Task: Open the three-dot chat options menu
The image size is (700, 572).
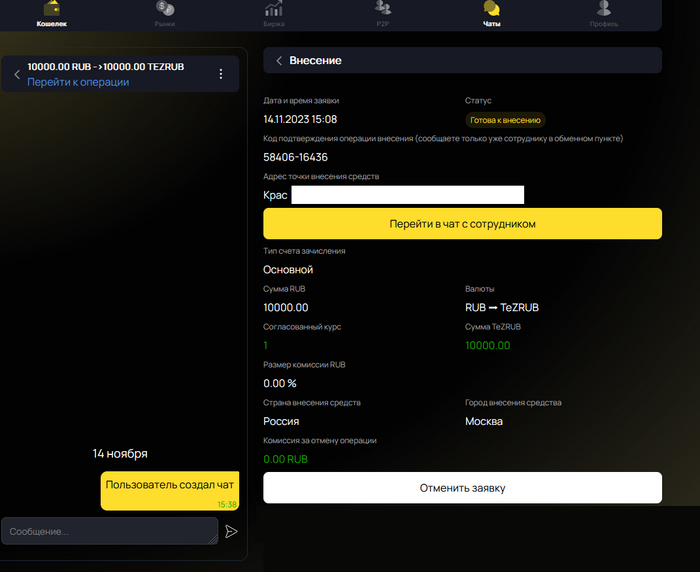Action: [x=221, y=74]
